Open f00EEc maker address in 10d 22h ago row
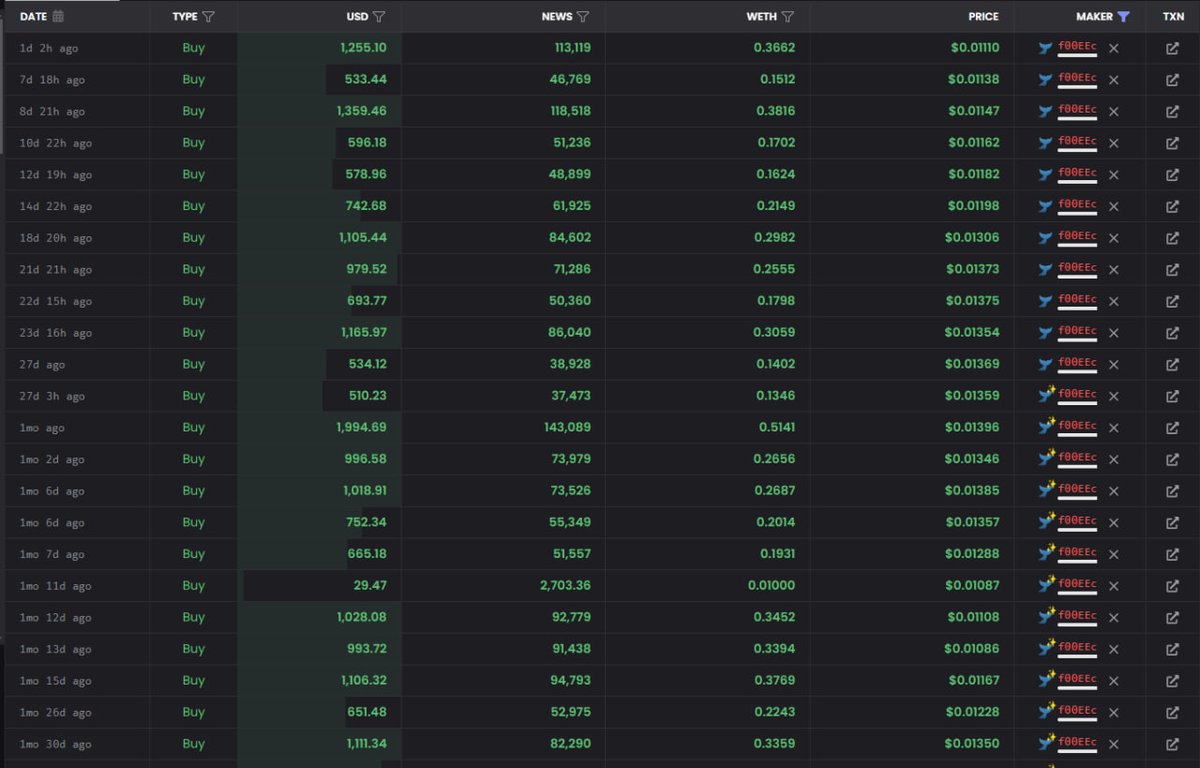 (x=1077, y=142)
